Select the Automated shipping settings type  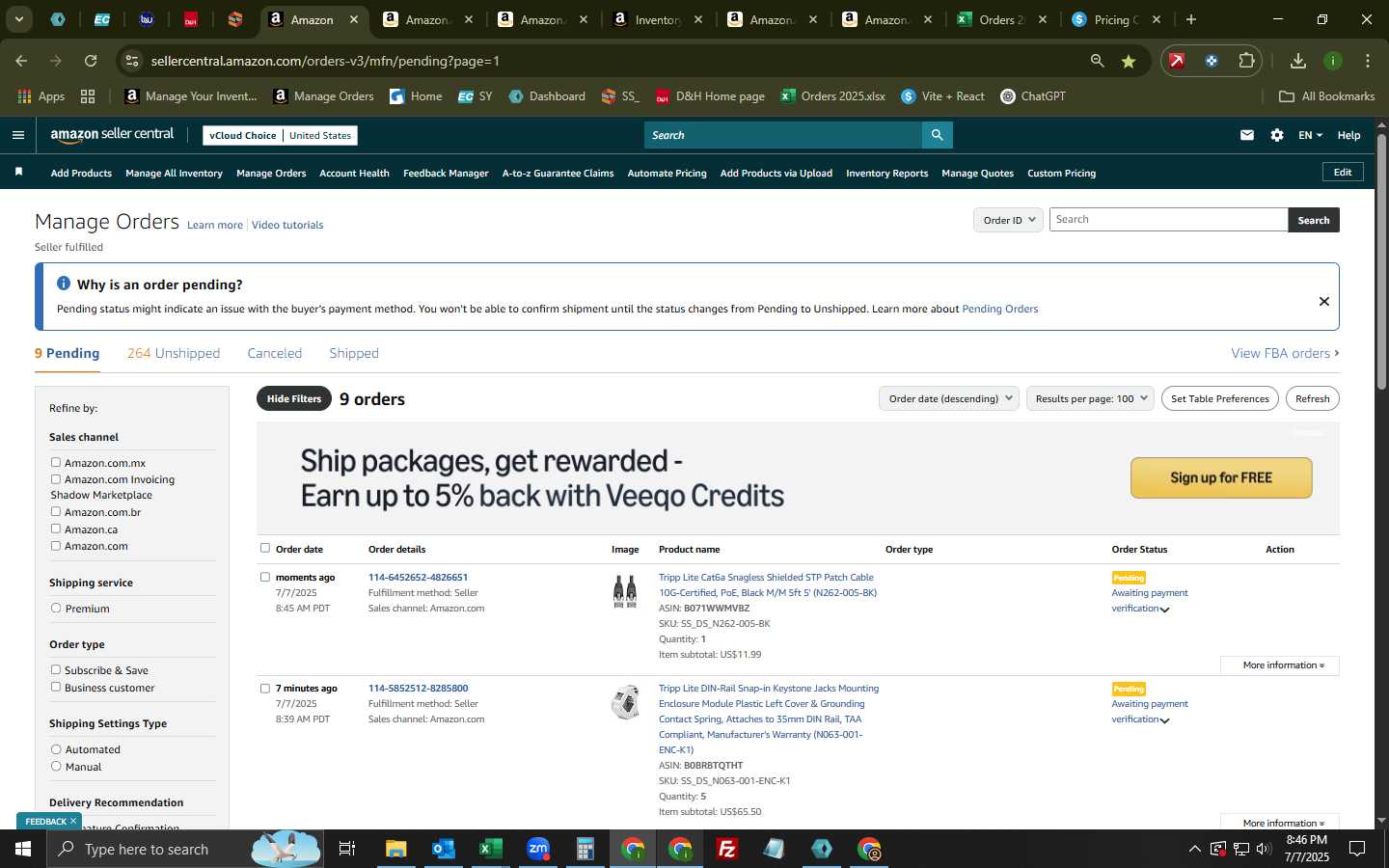click(56, 749)
